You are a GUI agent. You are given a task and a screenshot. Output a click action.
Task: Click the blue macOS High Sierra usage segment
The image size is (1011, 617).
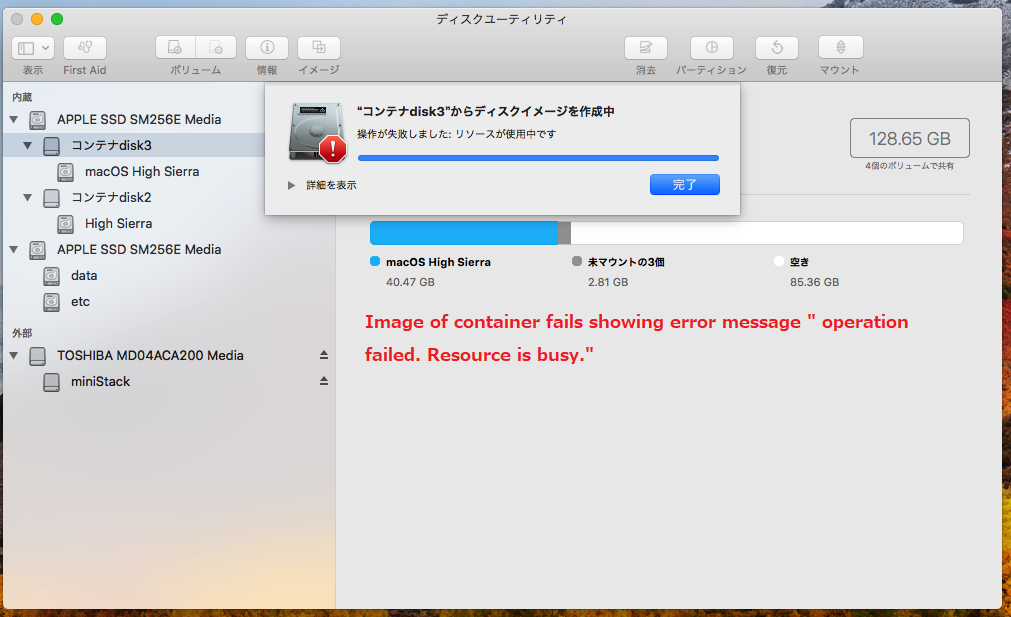point(464,233)
